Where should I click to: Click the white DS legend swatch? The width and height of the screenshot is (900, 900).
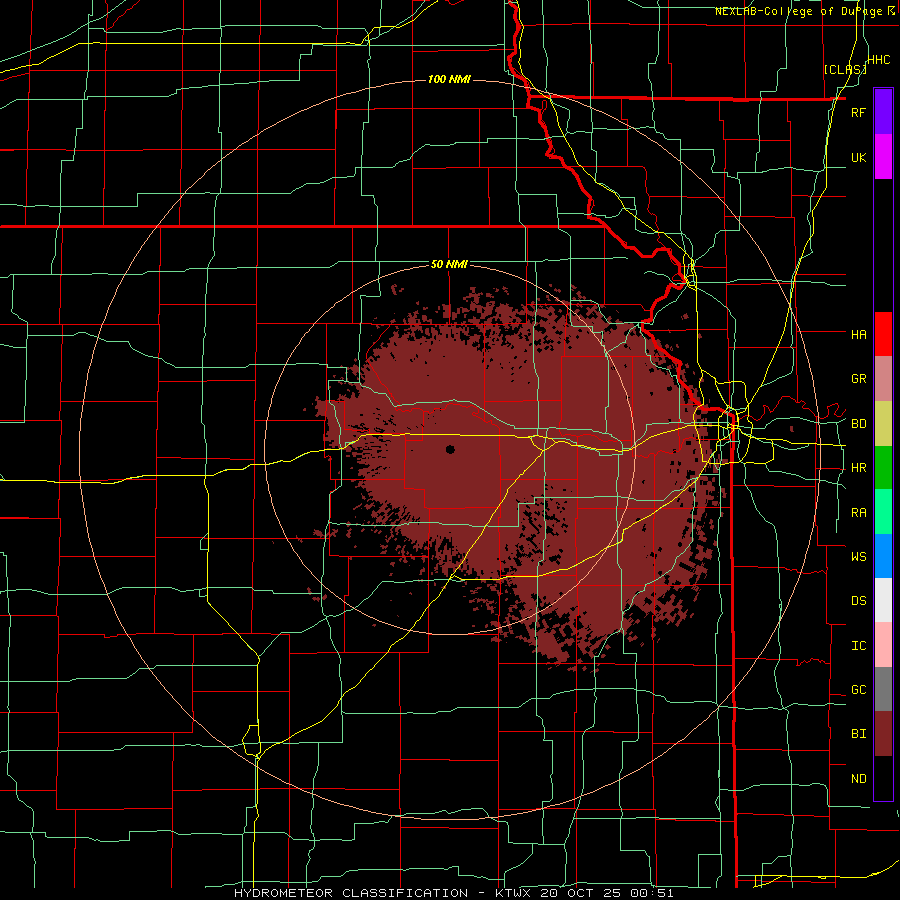coord(883,600)
